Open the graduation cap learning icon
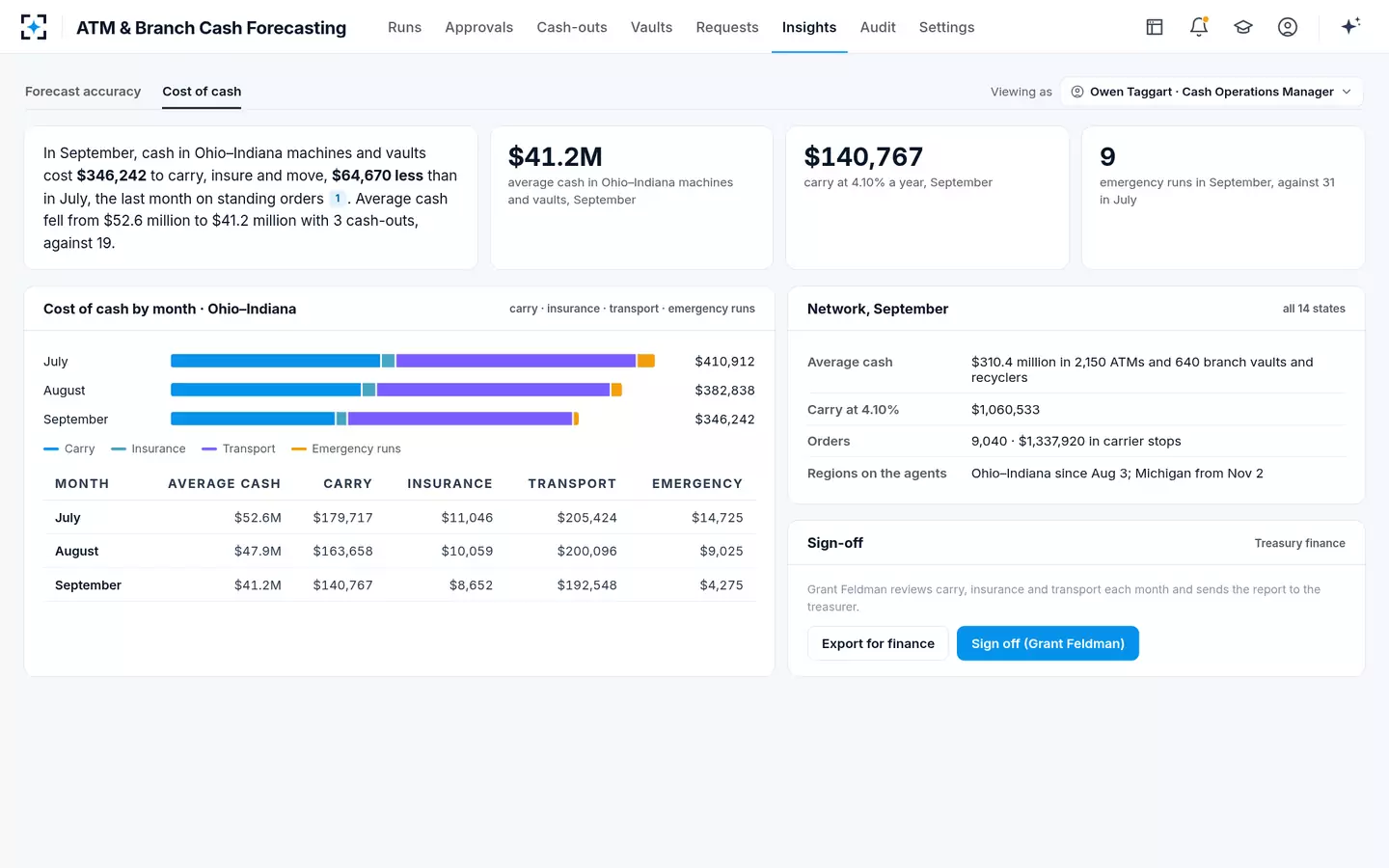 (1243, 27)
